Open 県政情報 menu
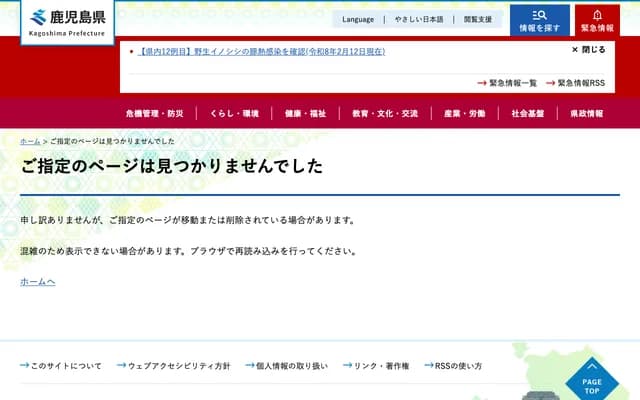The image size is (640, 400). pyautogui.click(x=586, y=114)
